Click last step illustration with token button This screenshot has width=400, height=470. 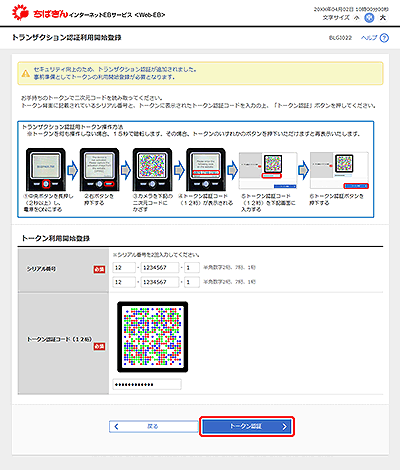(x=339, y=171)
